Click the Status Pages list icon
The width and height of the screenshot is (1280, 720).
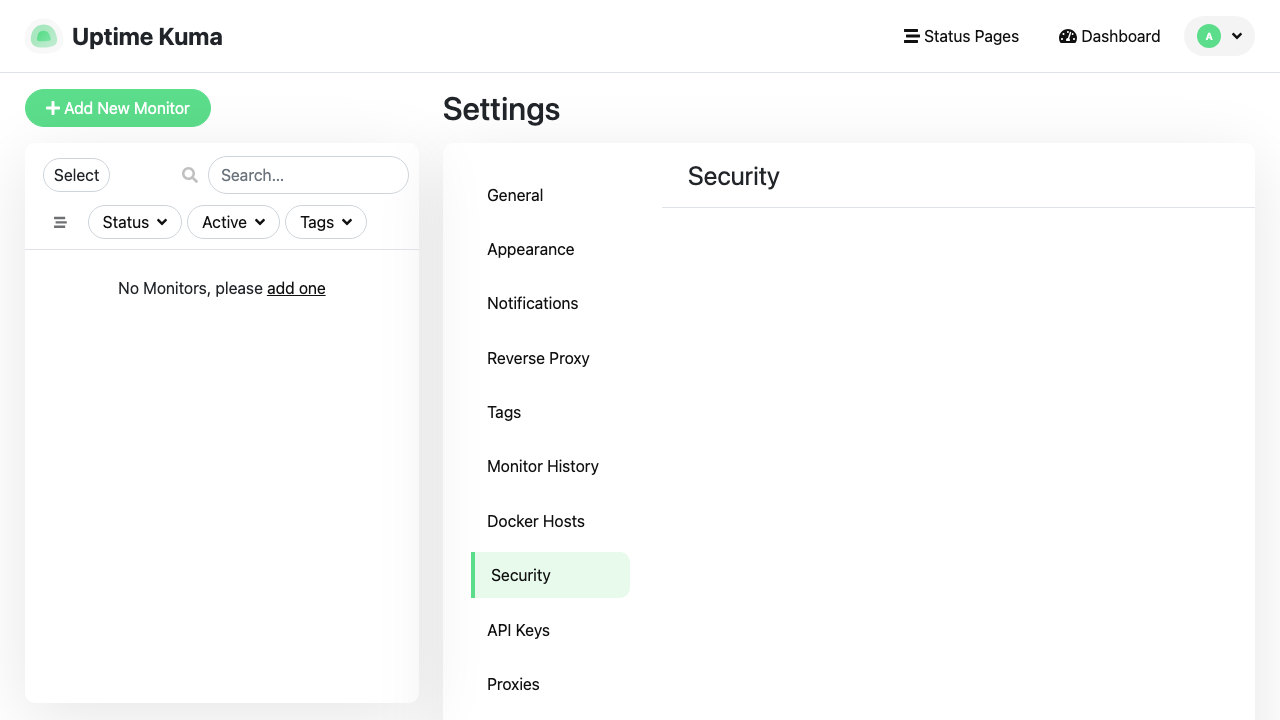pos(911,36)
